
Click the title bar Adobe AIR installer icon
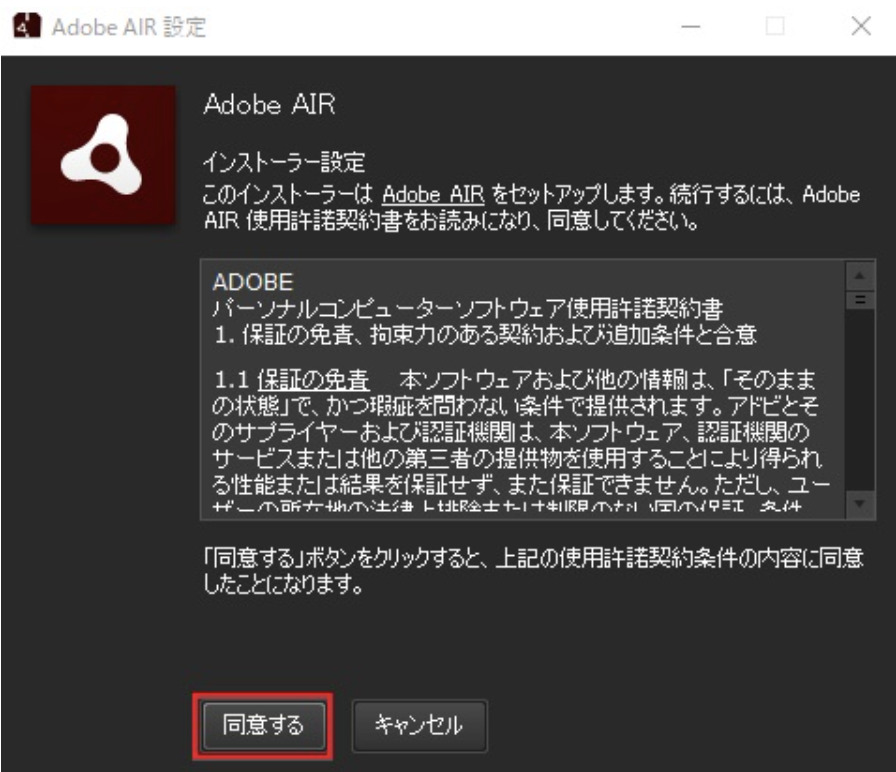point(27,26)
